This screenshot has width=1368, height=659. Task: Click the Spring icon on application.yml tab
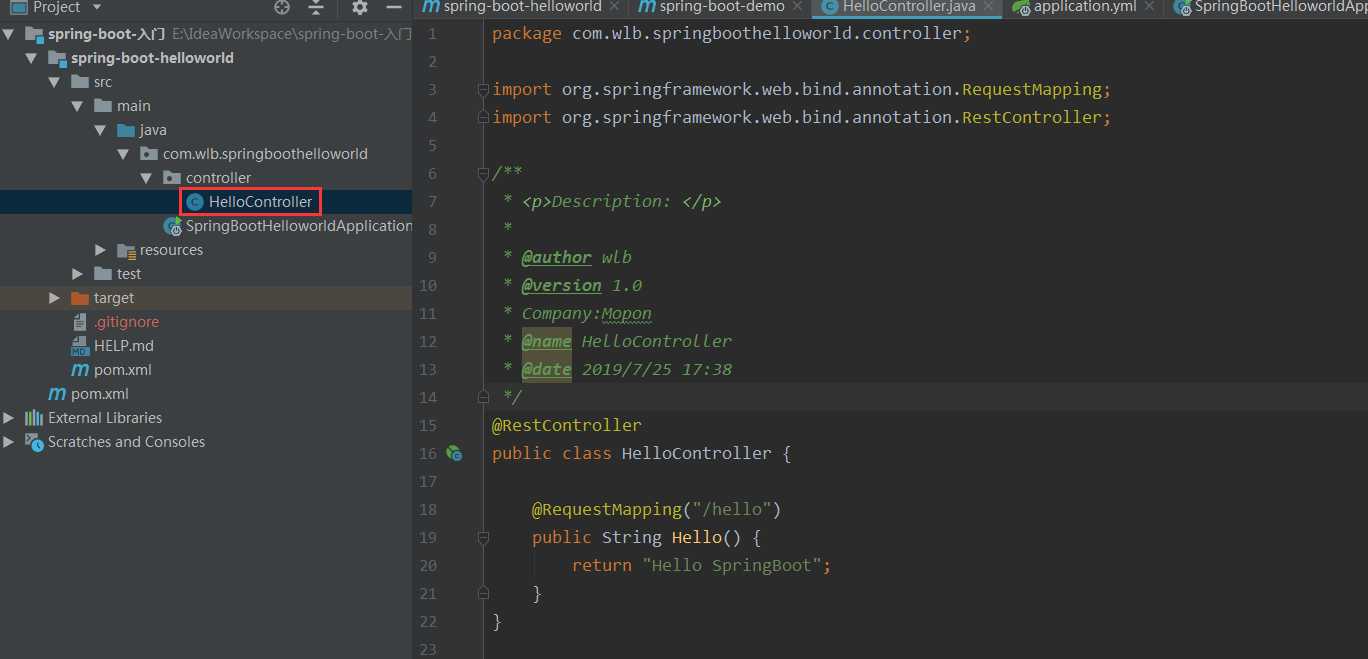click(x=1021, y=7)
